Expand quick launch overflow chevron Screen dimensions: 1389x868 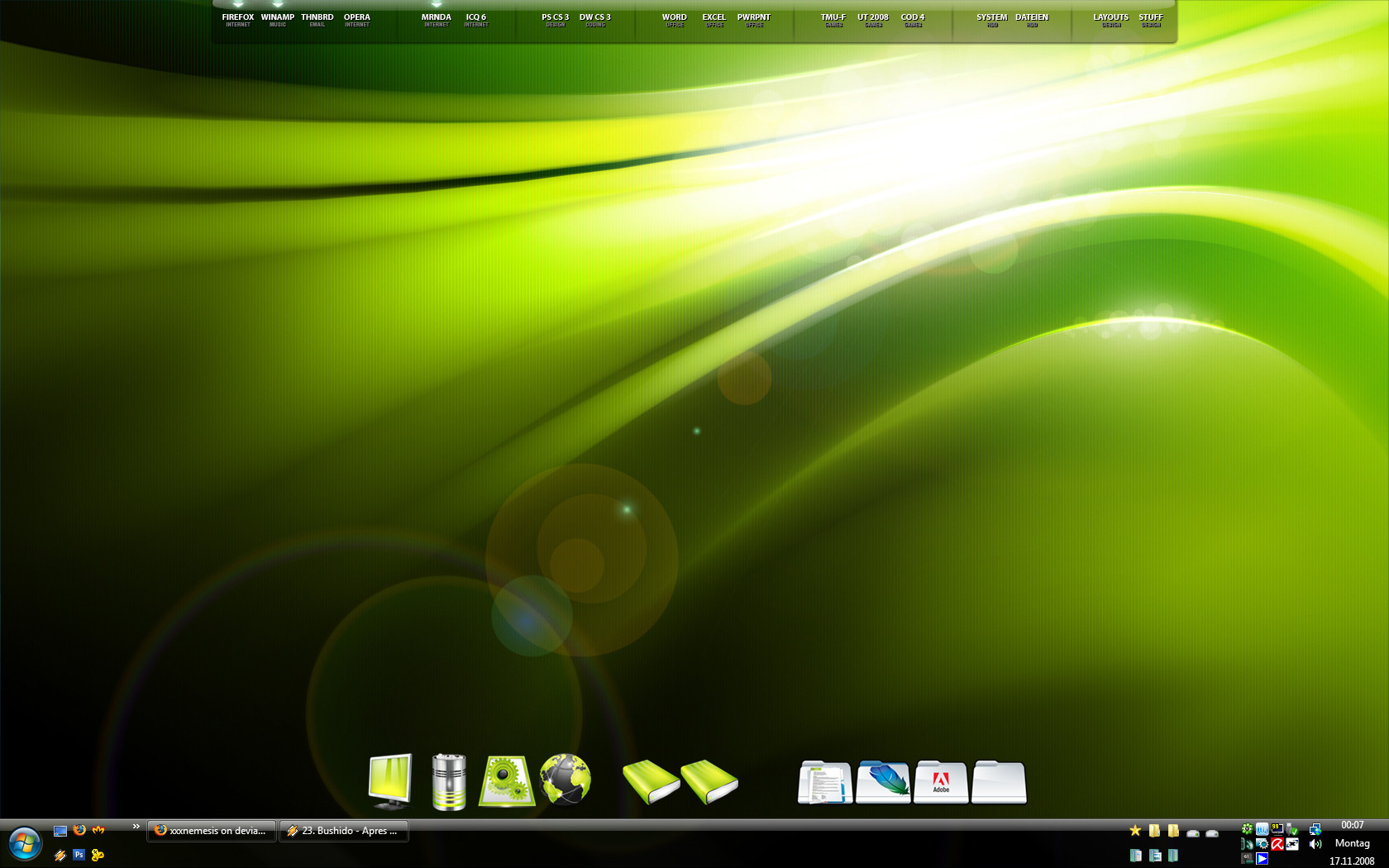click(x=136, y=827)
